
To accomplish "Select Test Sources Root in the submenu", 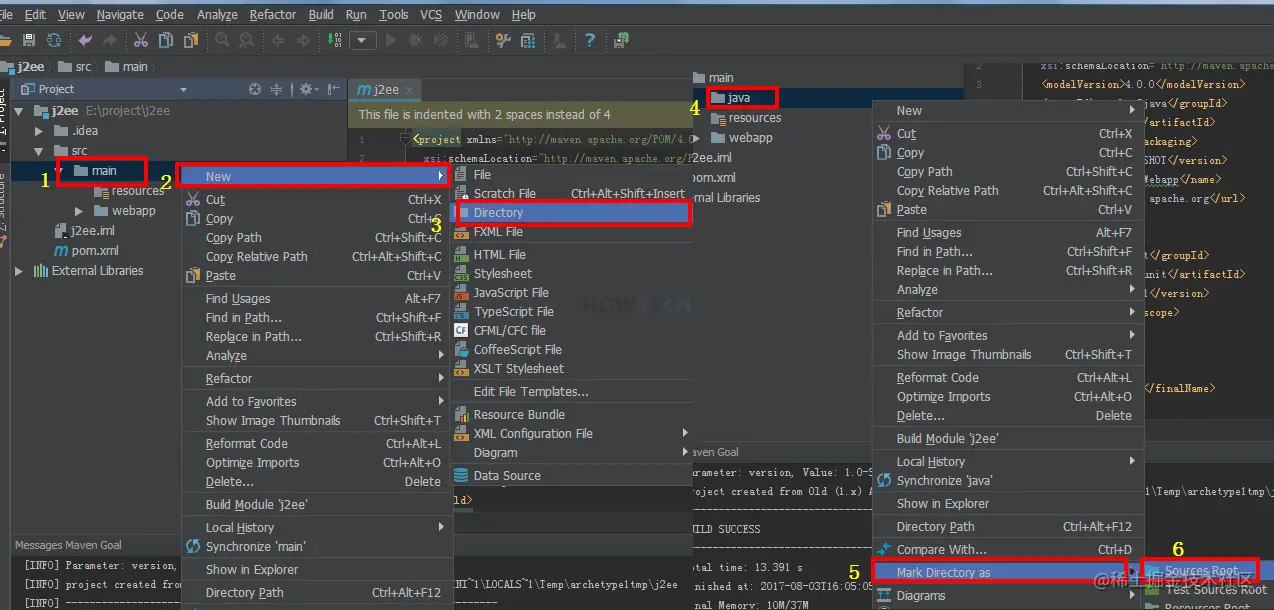I will 1208,590.
